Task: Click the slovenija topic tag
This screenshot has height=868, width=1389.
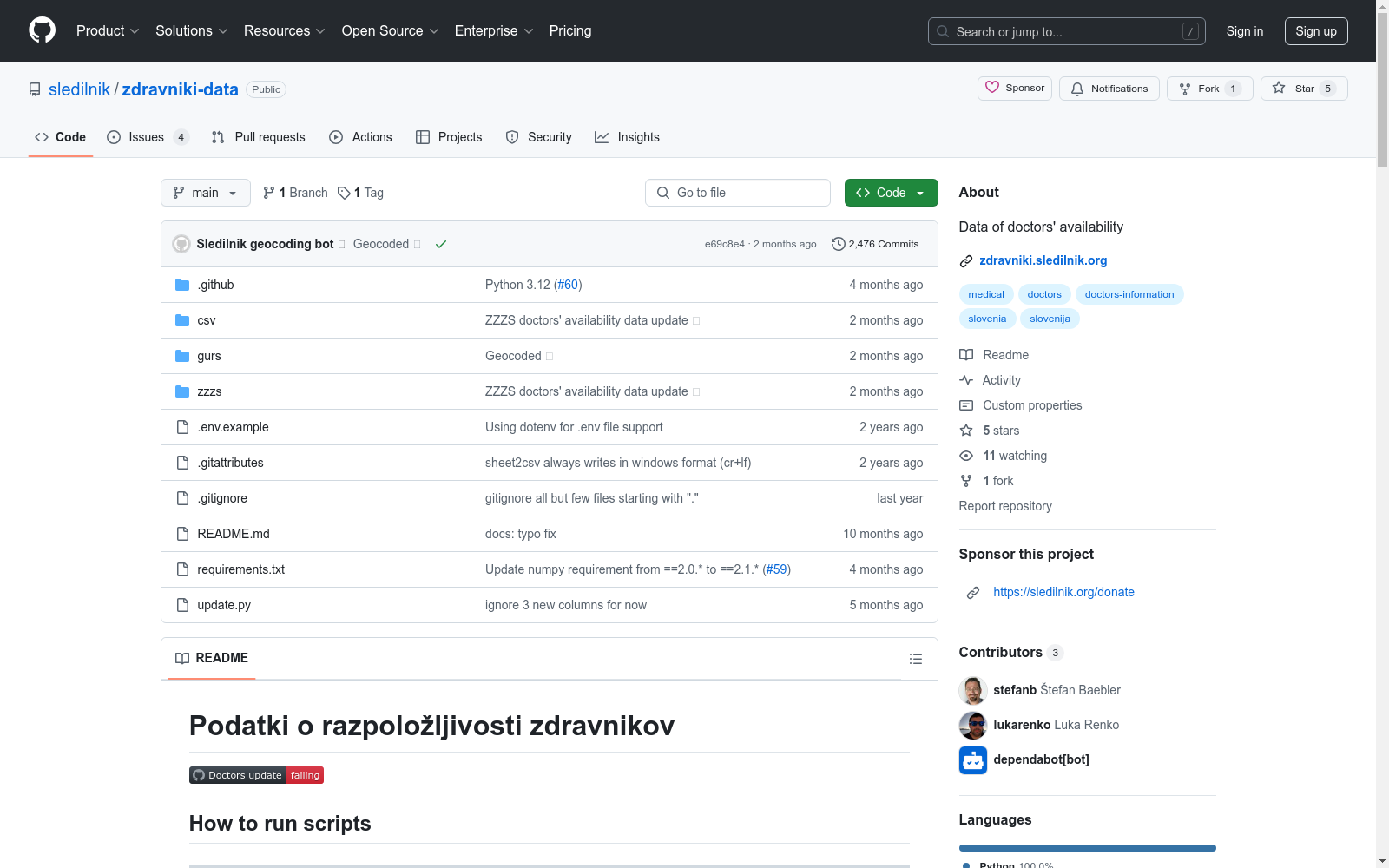Action: (1050, 319)
